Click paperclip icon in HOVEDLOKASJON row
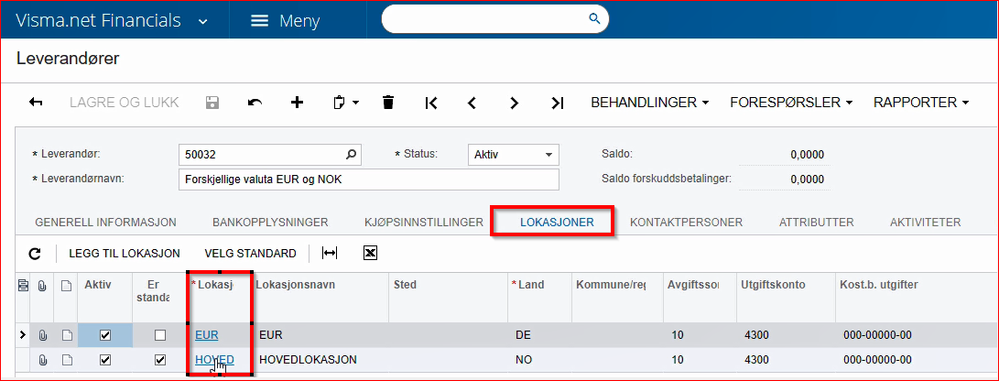This screenshot has width=999, height=381. click(x=43, y=361)
